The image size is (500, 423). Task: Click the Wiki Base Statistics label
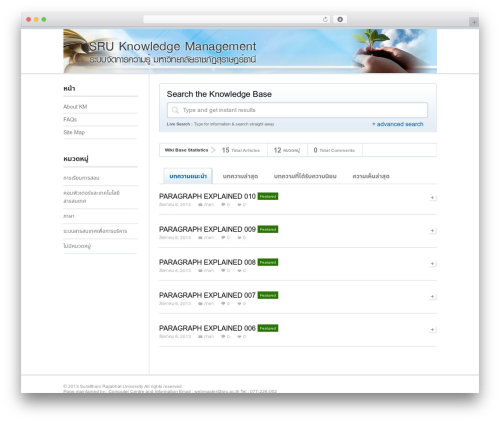coord(186,150)
